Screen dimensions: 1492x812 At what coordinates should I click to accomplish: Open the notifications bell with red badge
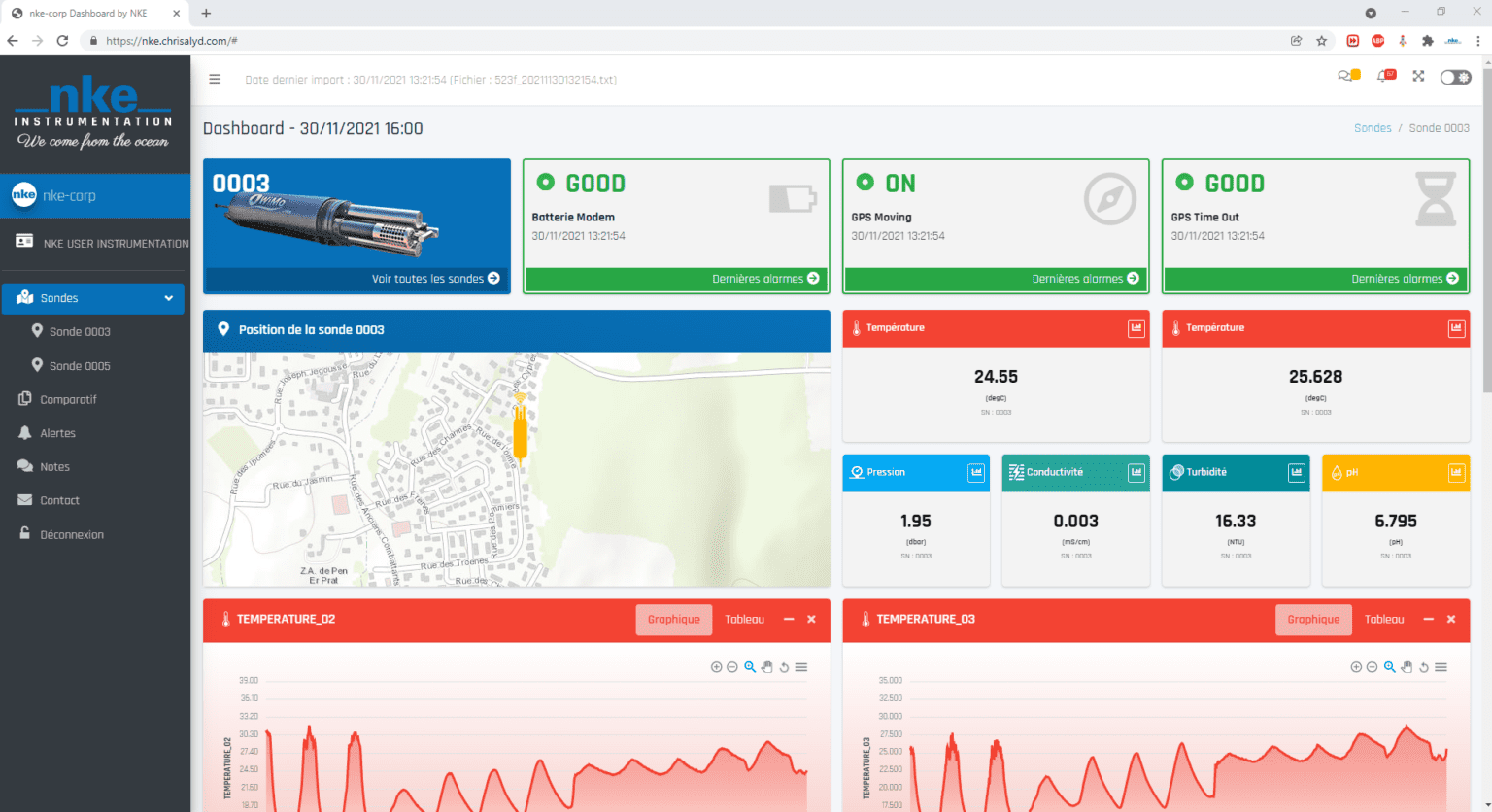(1385, 76)
